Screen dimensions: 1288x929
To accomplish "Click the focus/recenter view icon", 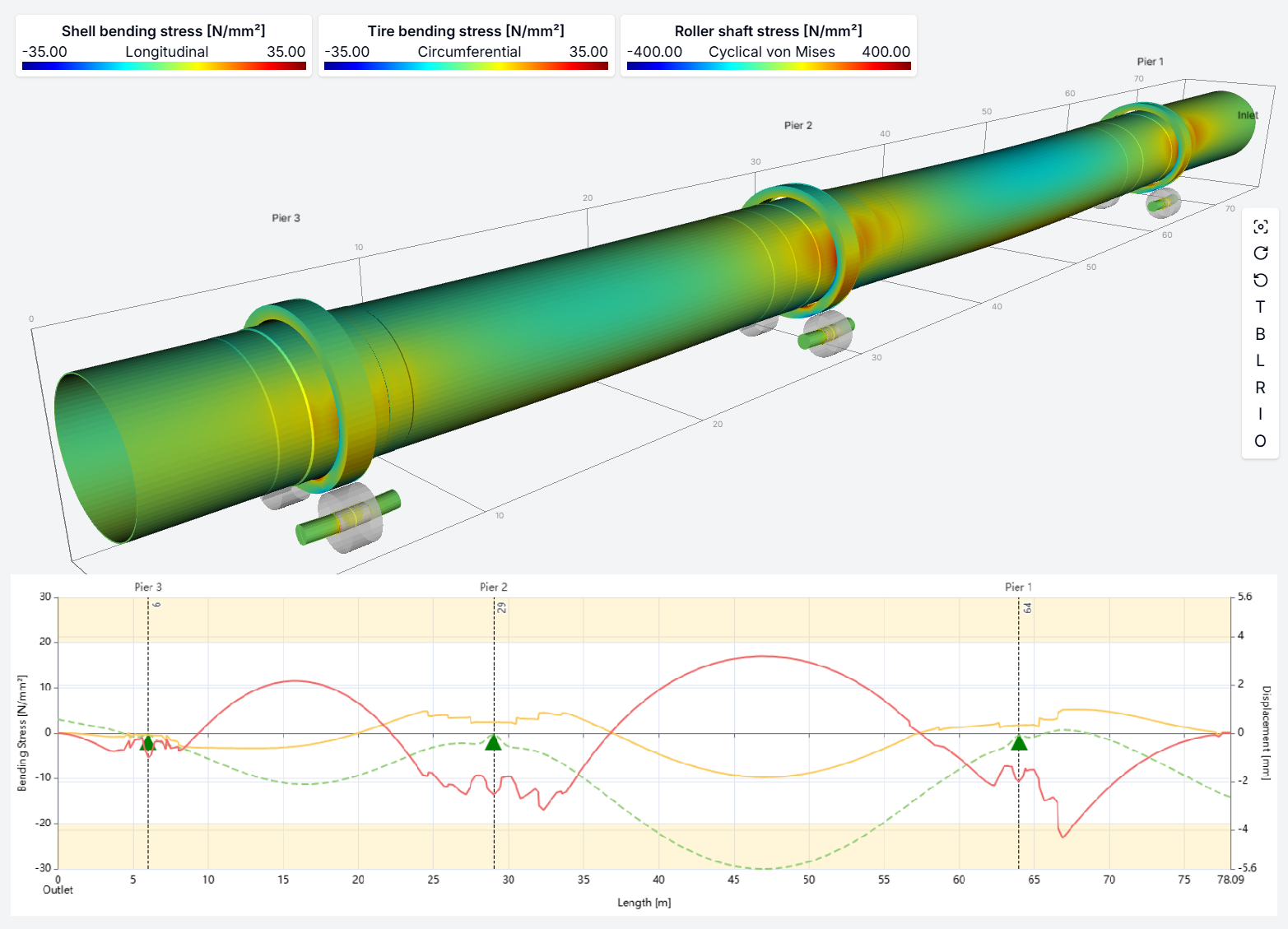I will pyautogui.click(x=1260, y=227).
